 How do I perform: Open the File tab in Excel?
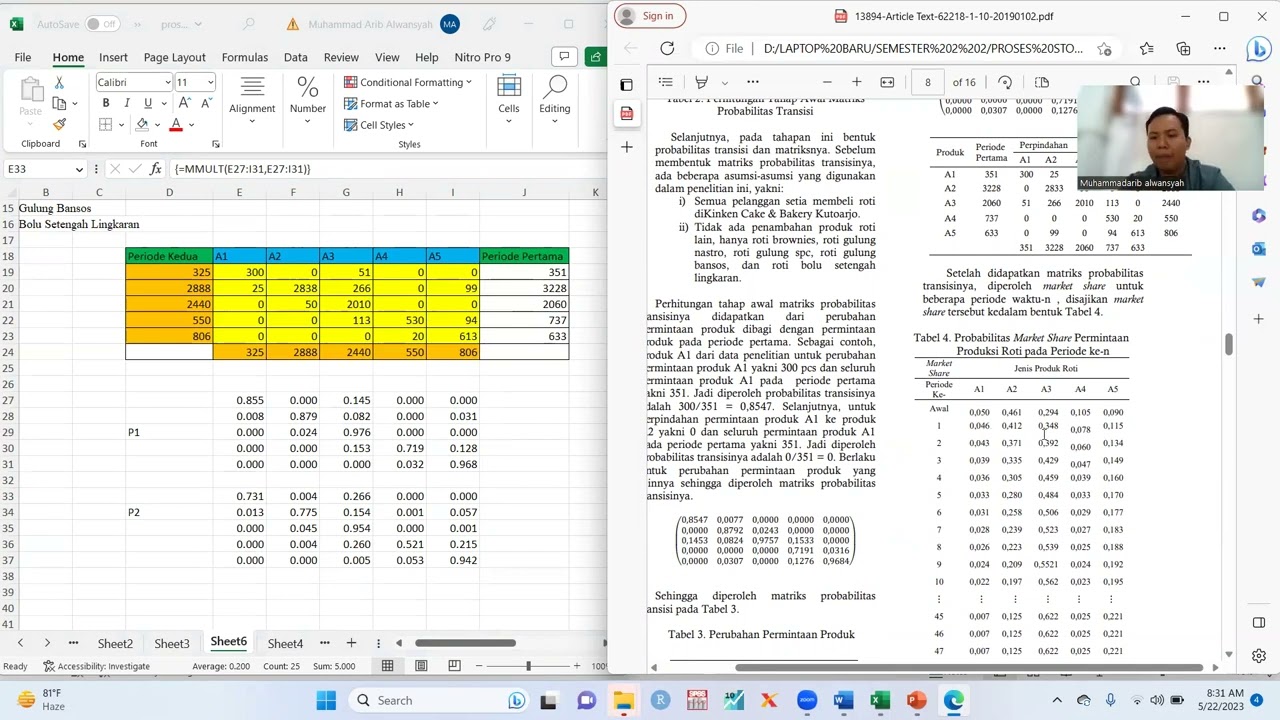(x=22, y=57)
